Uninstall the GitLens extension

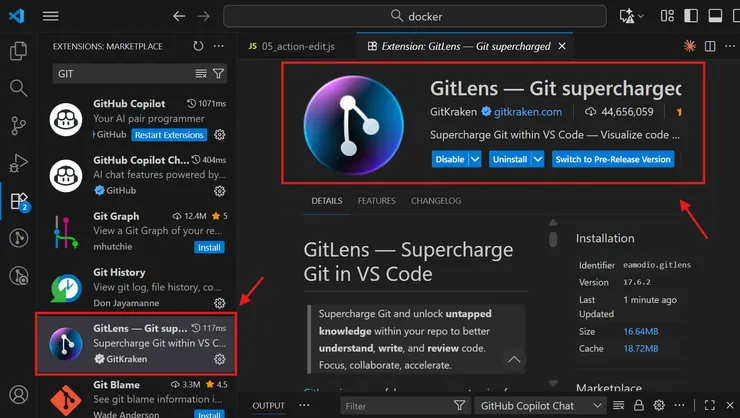pyautogui.click(x=510, y=159)
